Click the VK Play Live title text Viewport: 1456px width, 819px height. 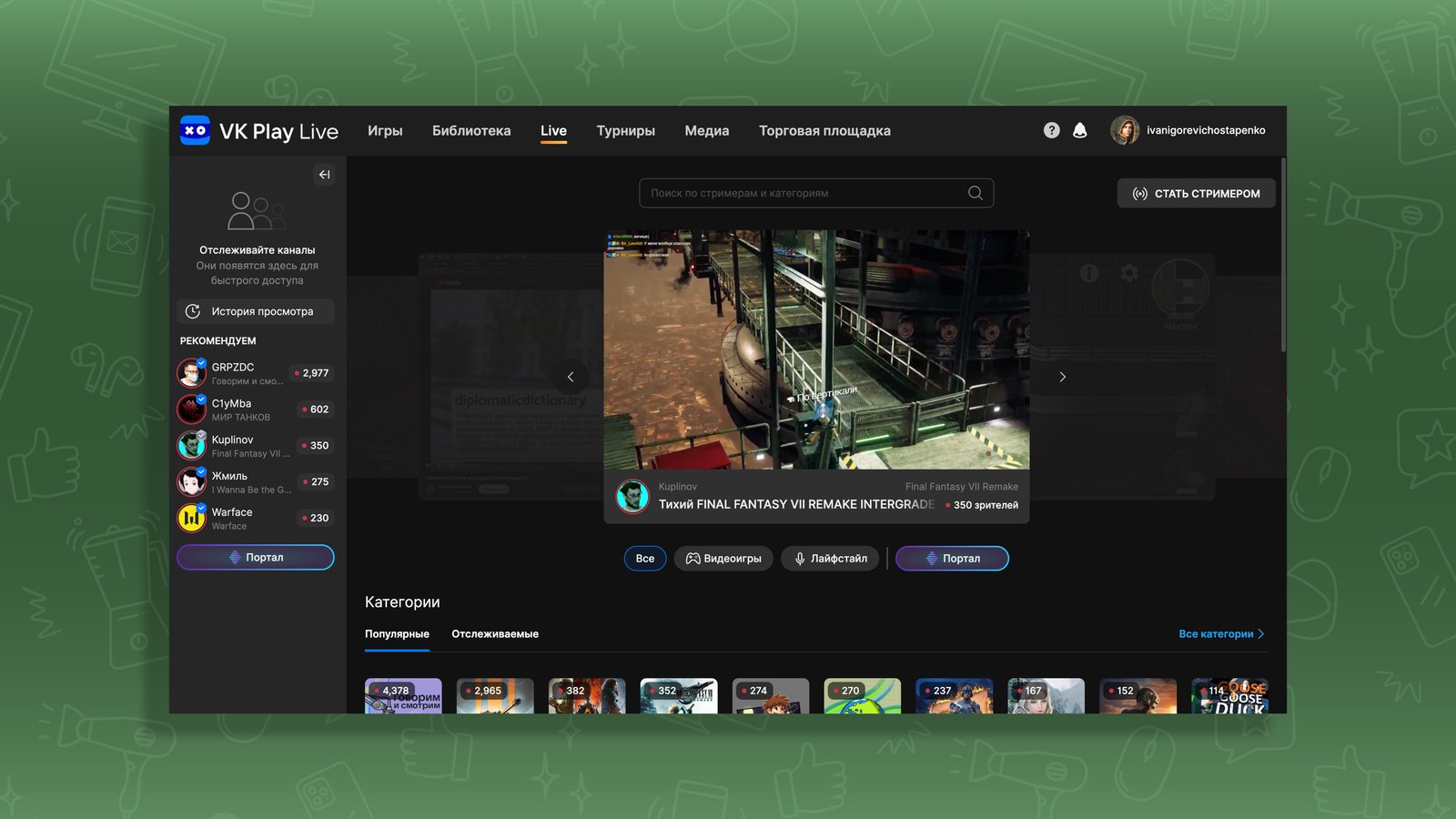(x=278, y=131)
